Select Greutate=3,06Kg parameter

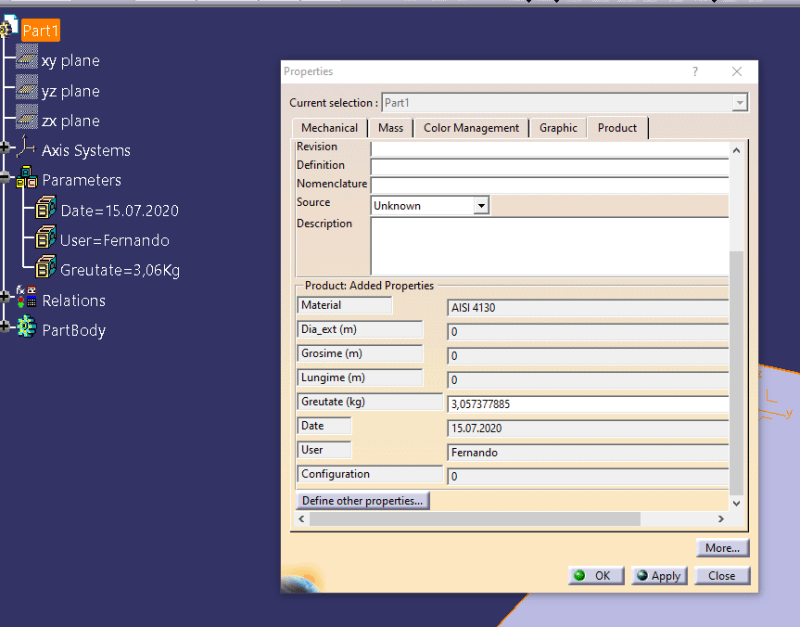pyautogui.click(x=120, y=270)
